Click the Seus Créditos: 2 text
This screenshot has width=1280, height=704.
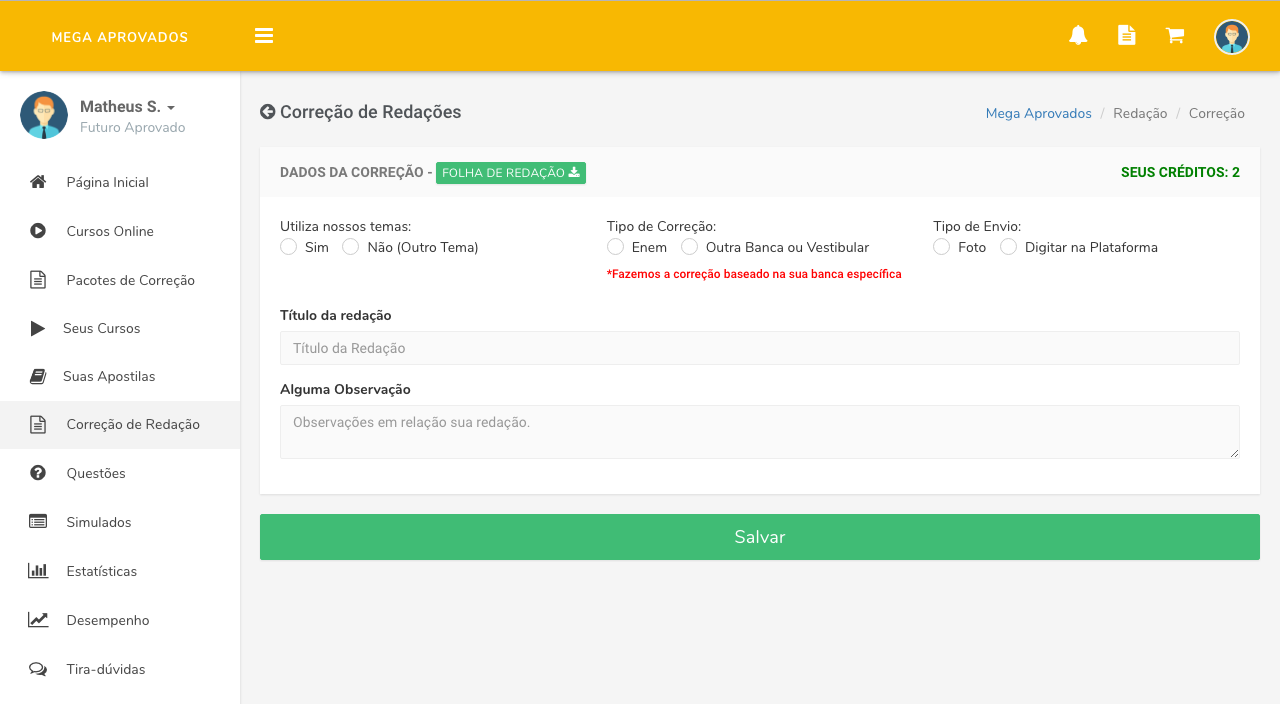[x=1180, y=172]
